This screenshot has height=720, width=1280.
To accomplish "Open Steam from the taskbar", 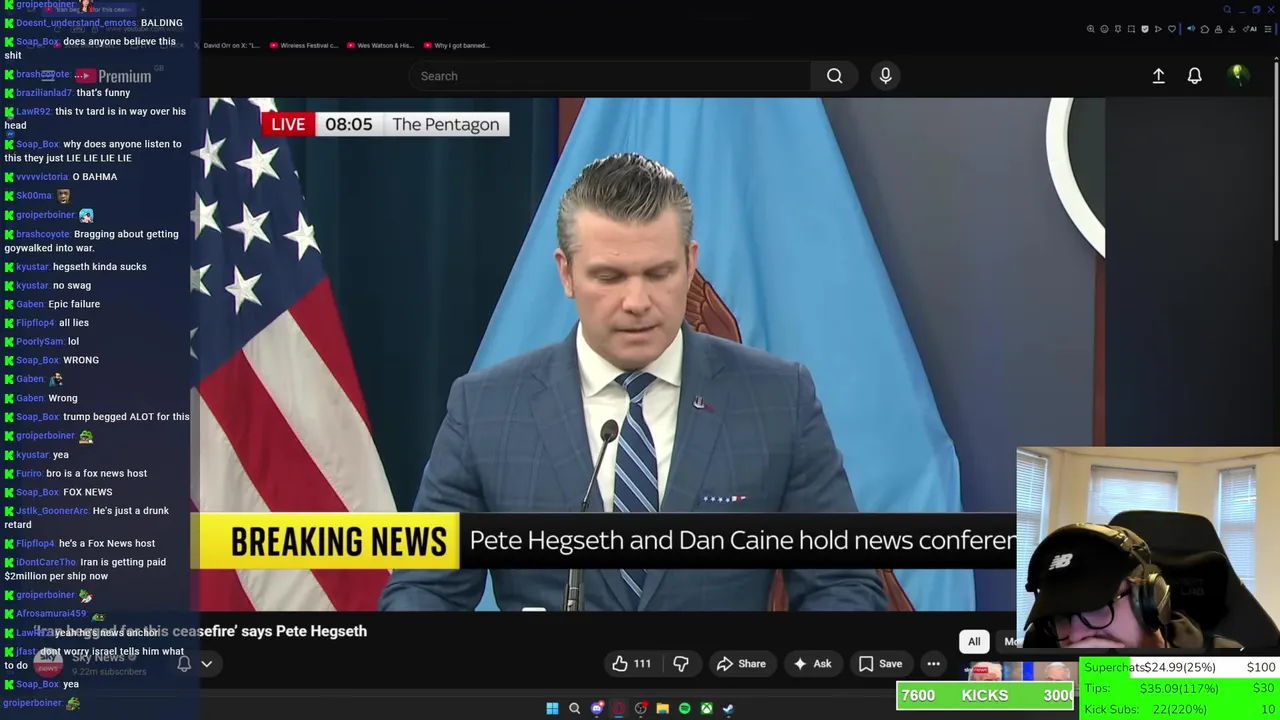I will pyautogui.click(x=728, y=709).
